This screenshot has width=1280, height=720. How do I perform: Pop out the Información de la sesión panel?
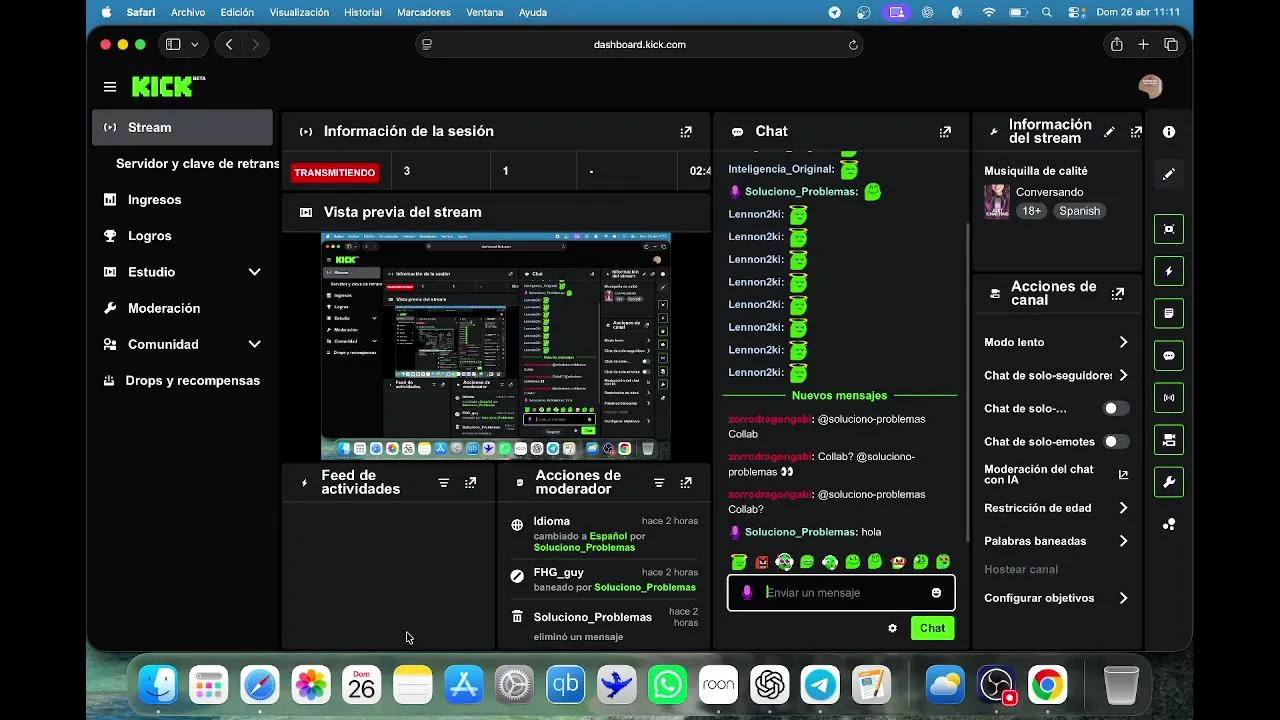pyautogui.click(x=686, y=131)
